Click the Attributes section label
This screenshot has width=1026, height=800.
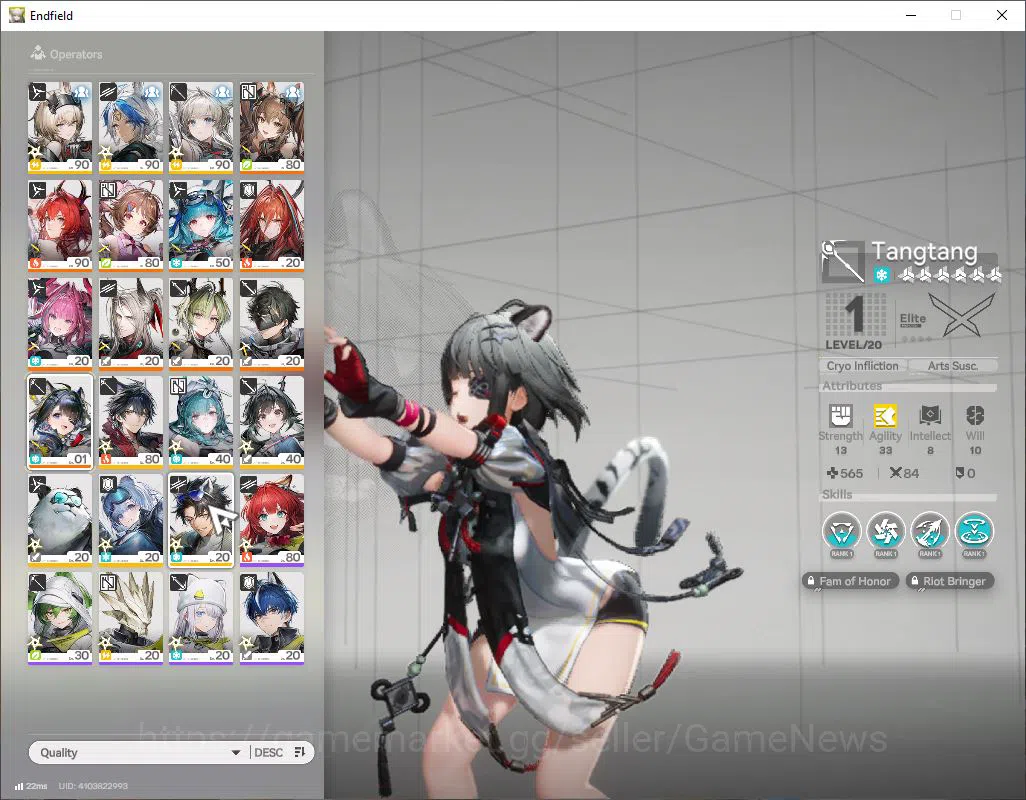click(x=852, y=386)
